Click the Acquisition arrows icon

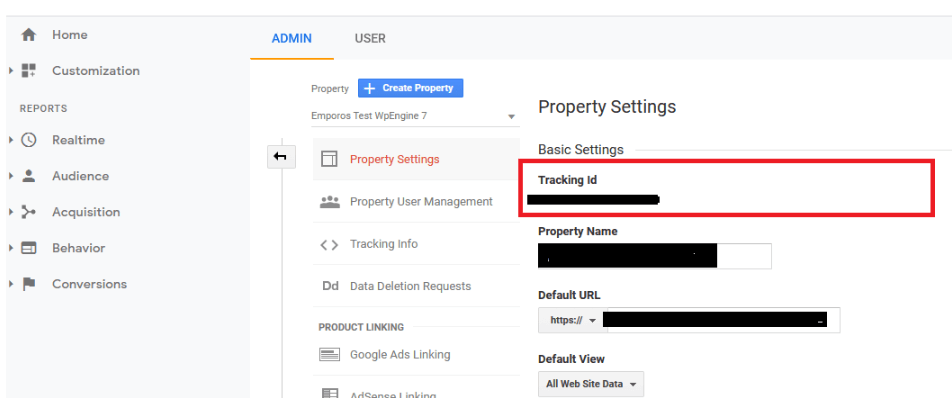click(29, 212)
